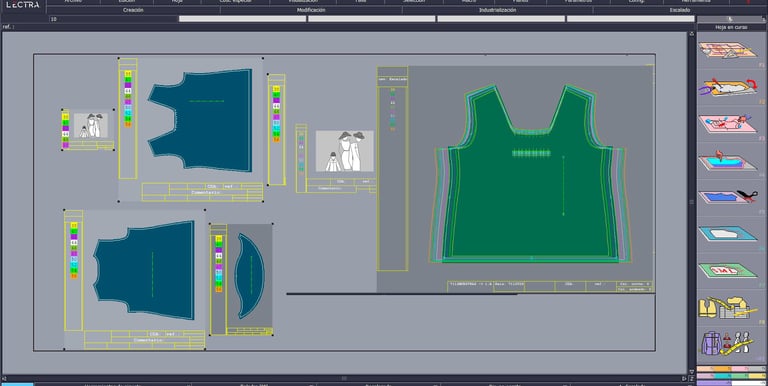Image resolution: width=768 pixels, height=386 pixels.
Task: Open the F6 white piece on teal icon
Action: [727, 234]
